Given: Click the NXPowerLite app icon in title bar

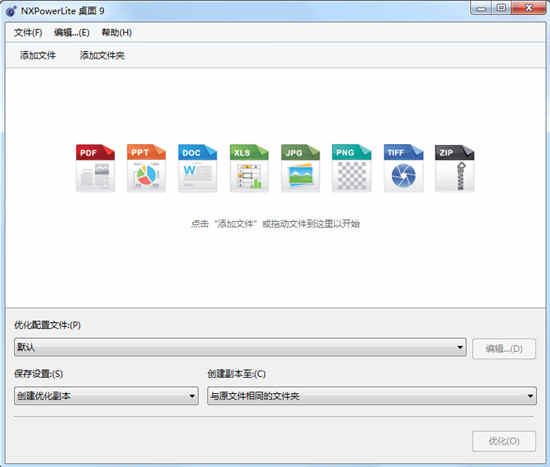Looking at the screenshot, I should (x=11, y=11).
